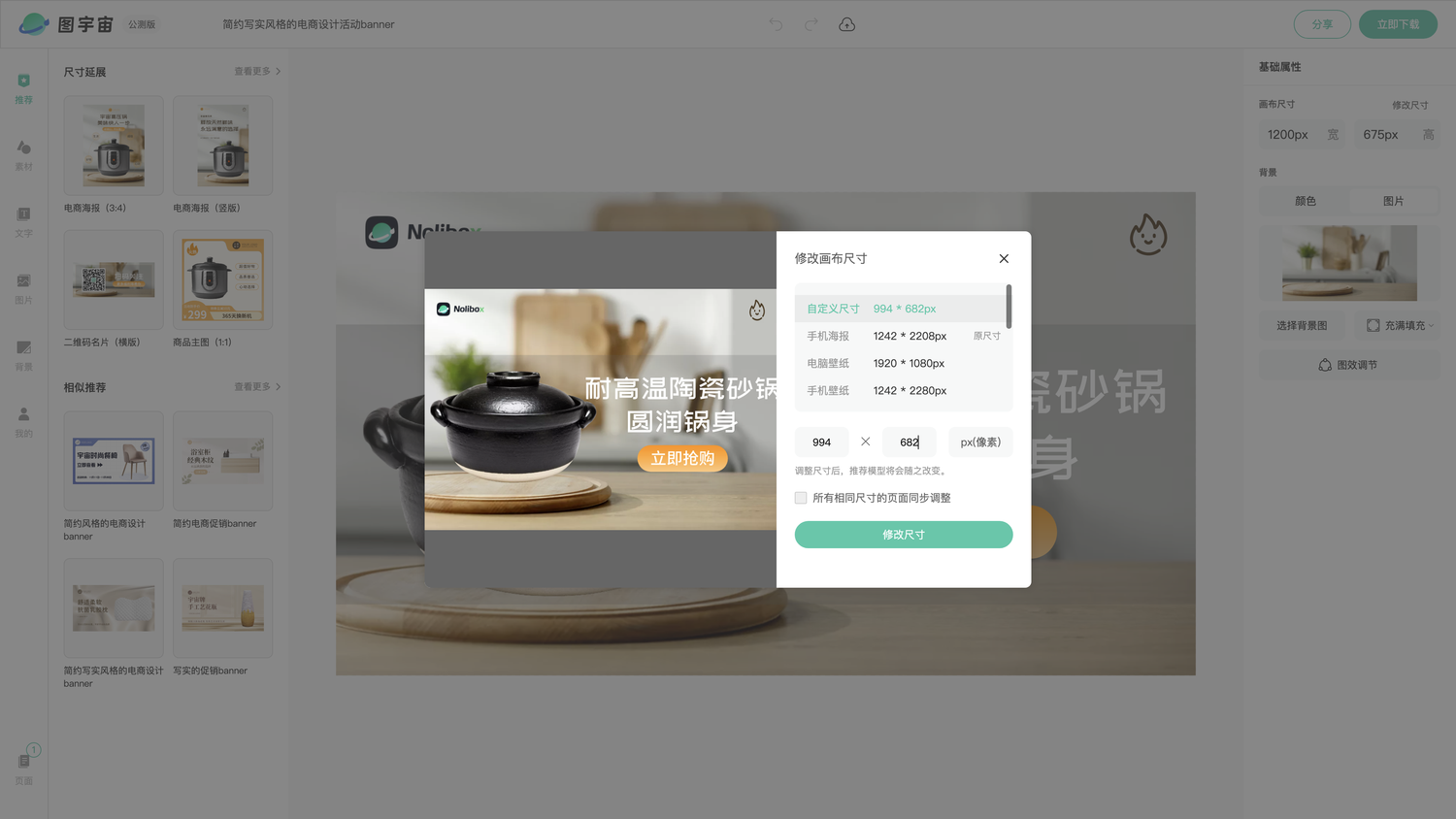Undo the last action
This screenshot has height=819, width=1456.
776,24
